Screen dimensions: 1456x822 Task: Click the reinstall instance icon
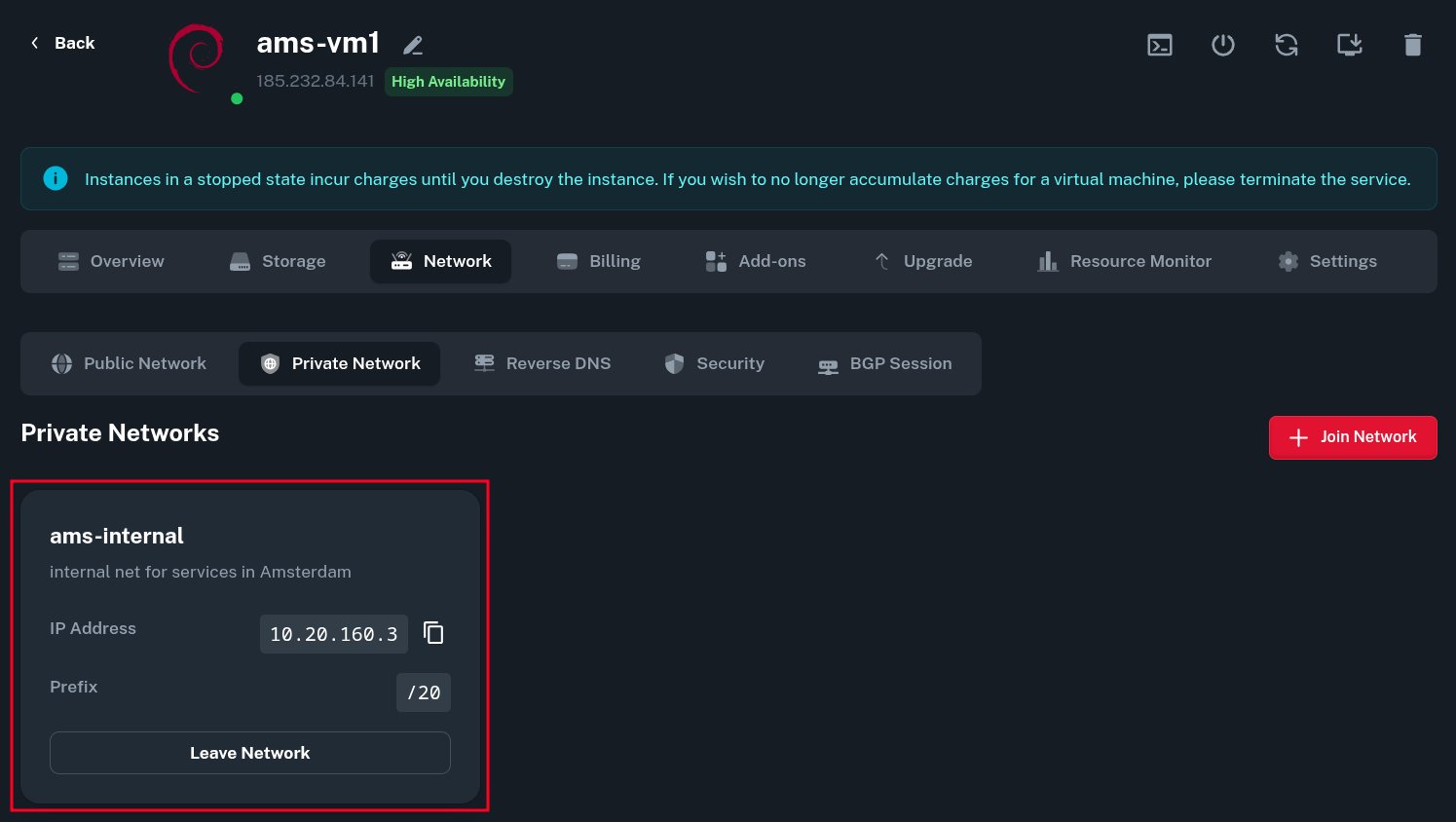pos(1349,45)
